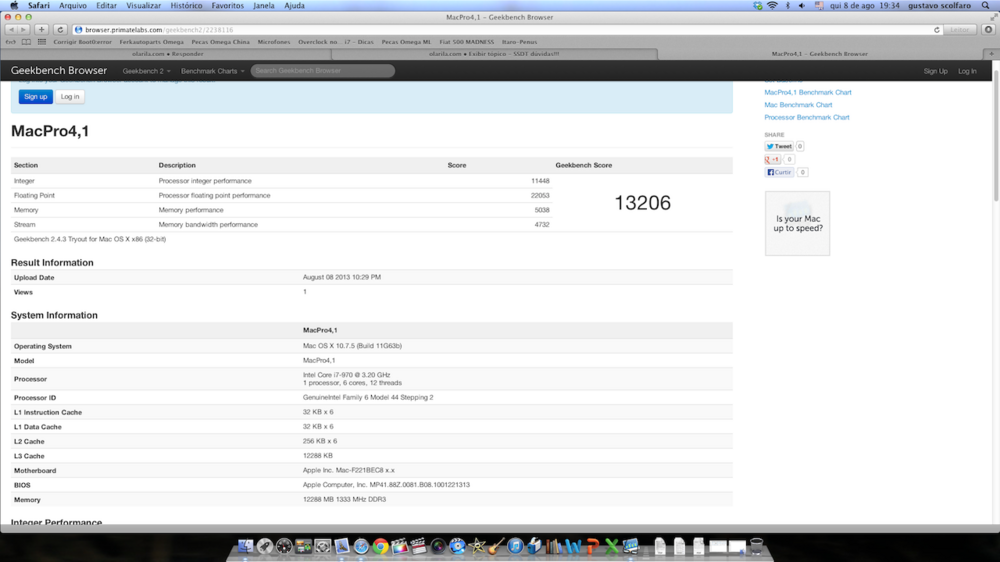Open the Favoritos menu
The height and width of the screenshot is (562, 1000).
pyautogui.click(x=227, y=5)
